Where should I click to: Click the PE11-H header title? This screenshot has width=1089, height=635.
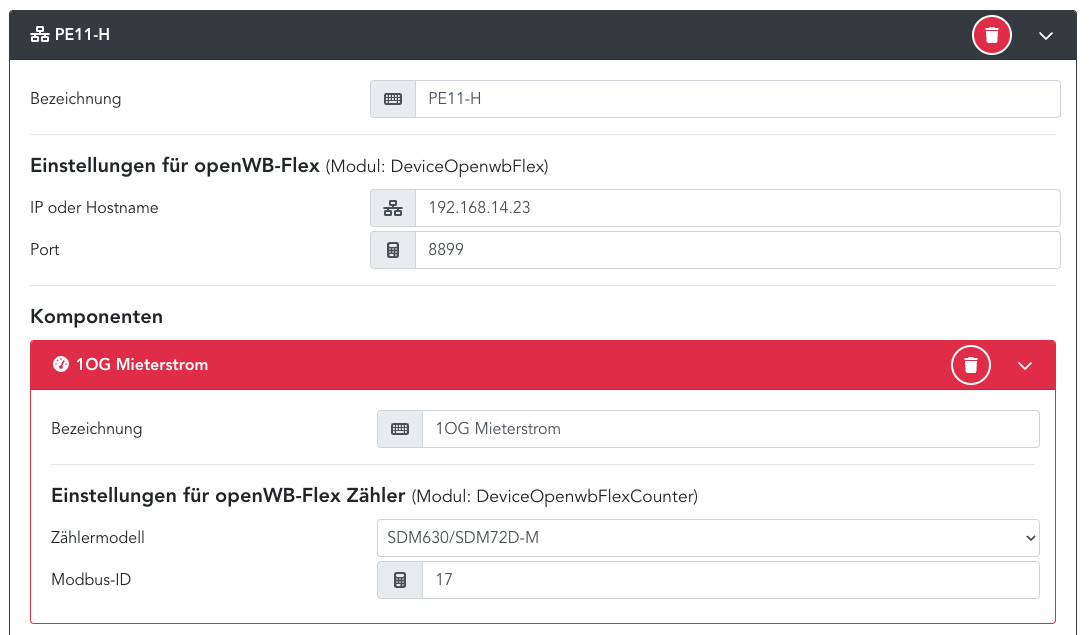point(82,36)
